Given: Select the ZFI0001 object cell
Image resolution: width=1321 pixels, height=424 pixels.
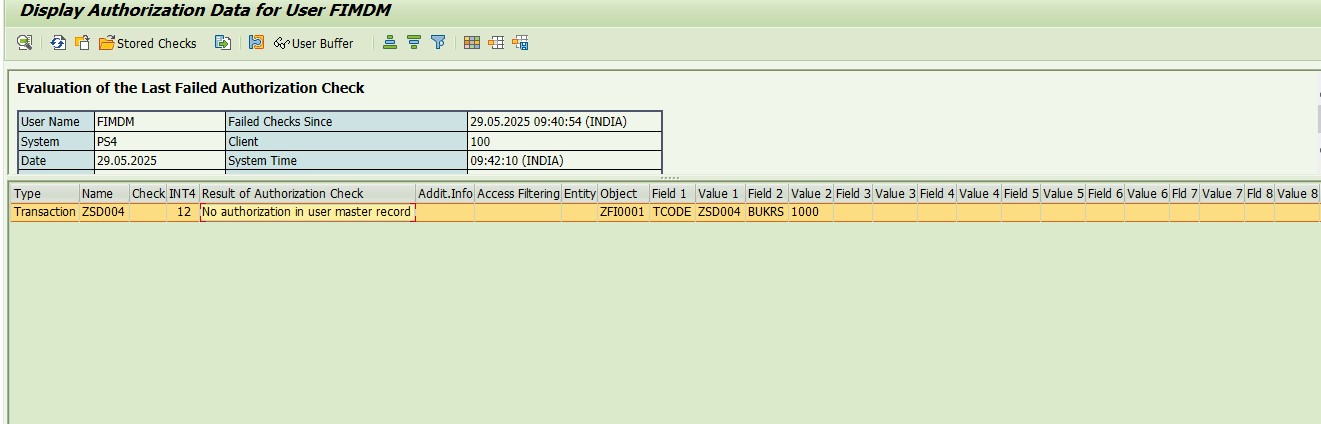Looking at the screenshot, I should 621,212.
